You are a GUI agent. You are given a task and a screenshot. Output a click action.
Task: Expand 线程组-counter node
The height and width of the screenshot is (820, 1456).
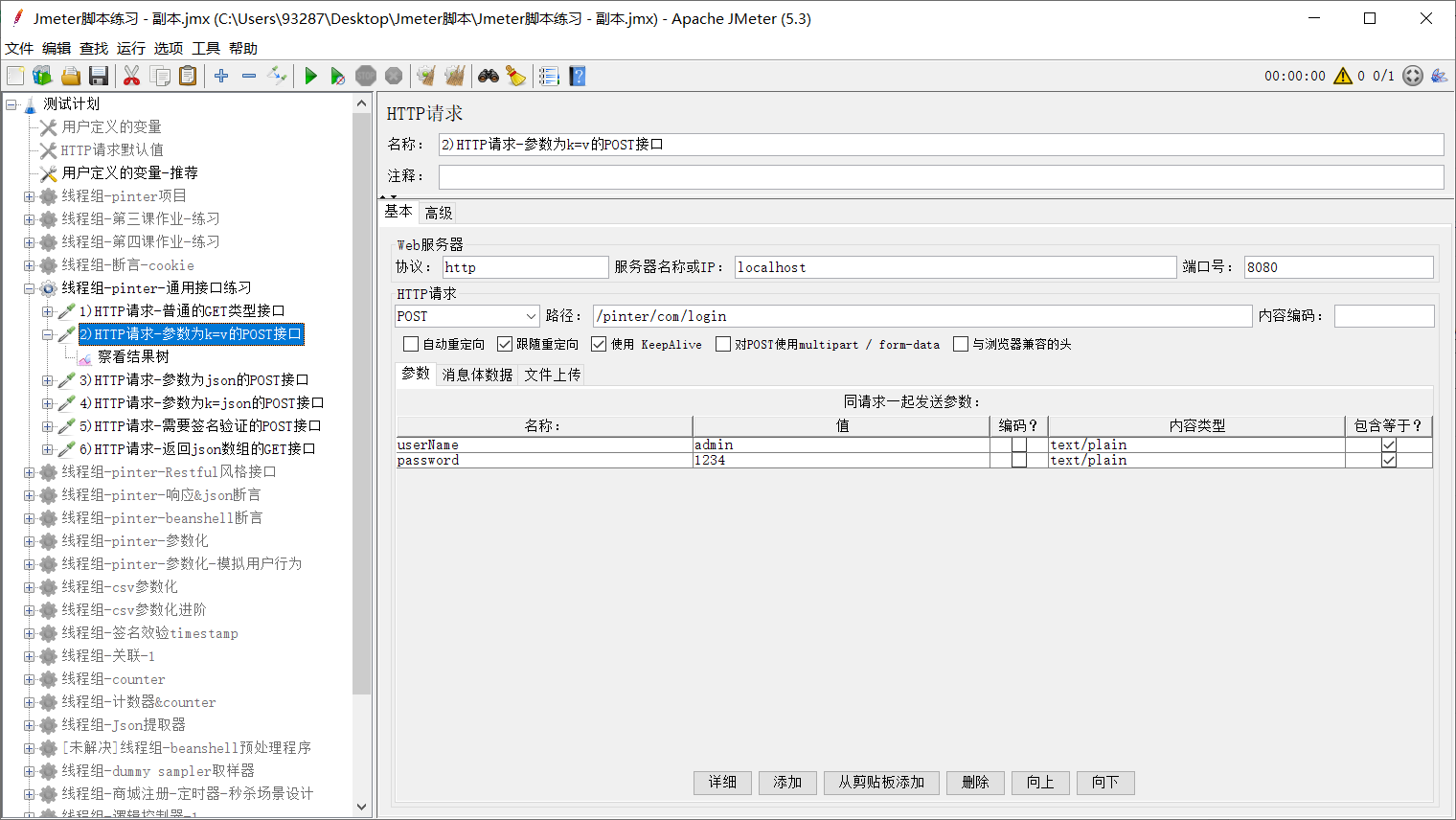tap(29, 679)
